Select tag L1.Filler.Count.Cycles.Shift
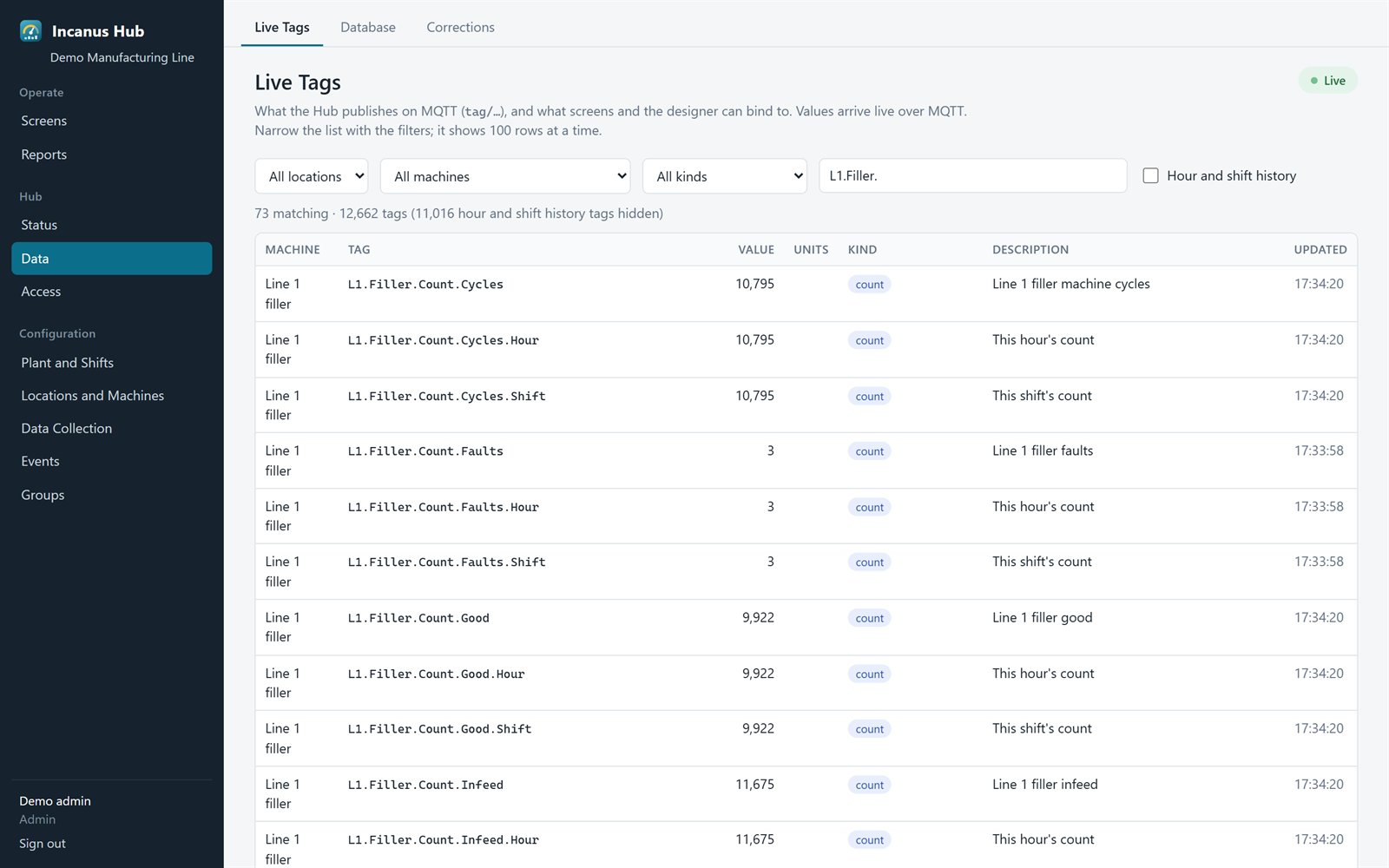The height and width of the screenshot is (868, 1389). [x=446, y=396]
